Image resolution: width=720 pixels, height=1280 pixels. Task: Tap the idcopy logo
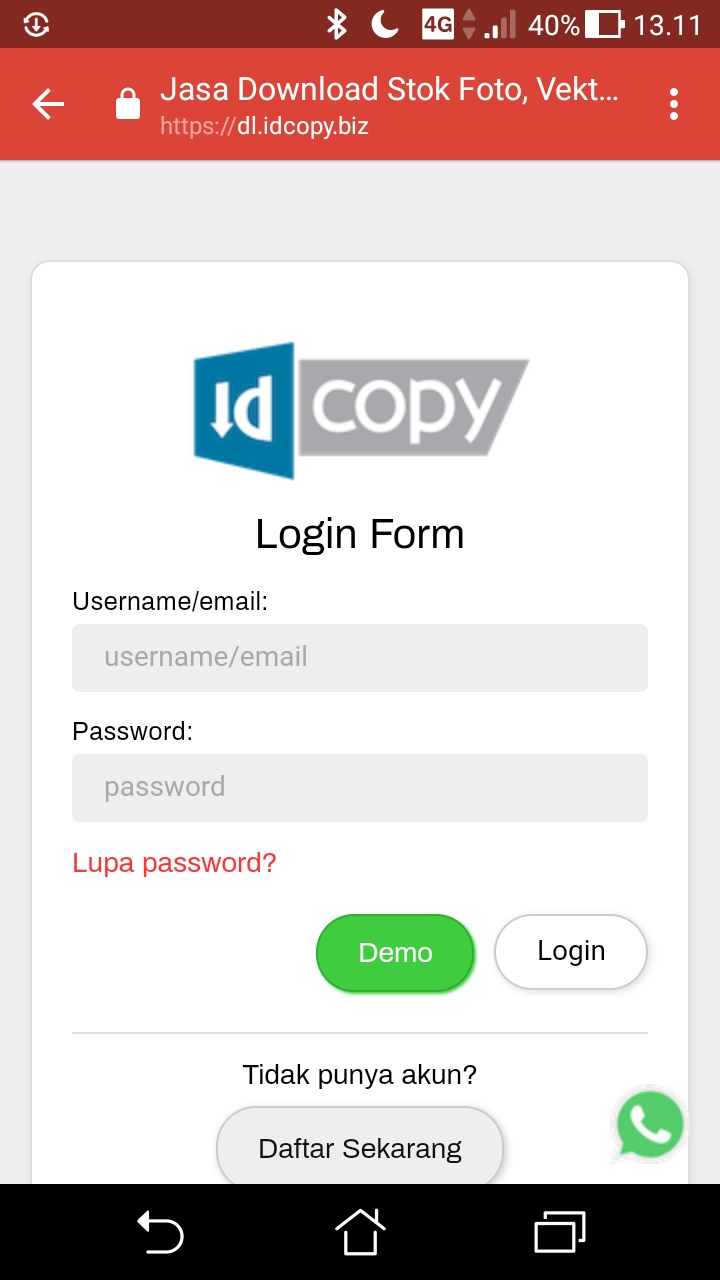click(360, 410)
